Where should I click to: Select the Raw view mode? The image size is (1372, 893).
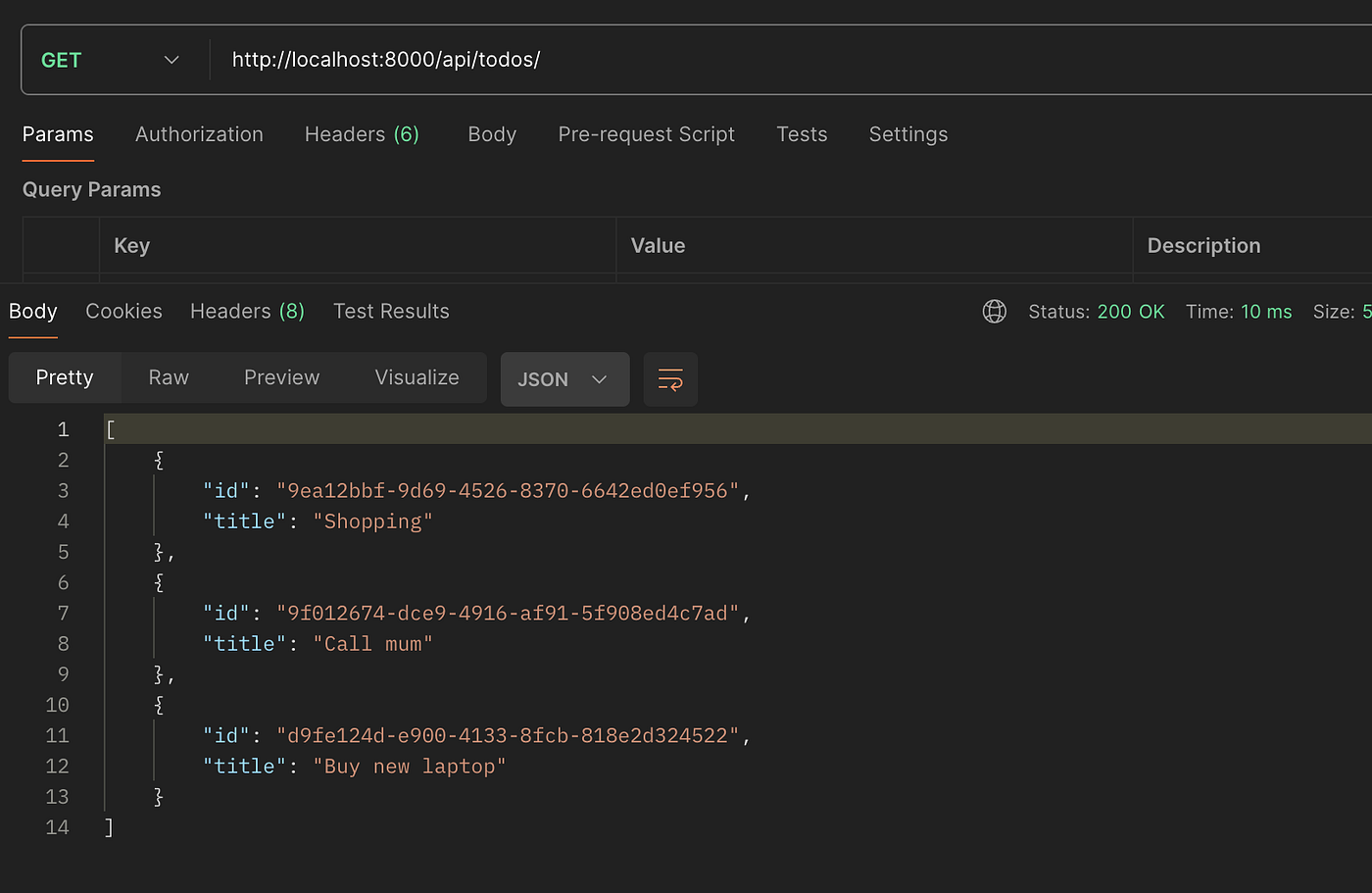(169, 377)
